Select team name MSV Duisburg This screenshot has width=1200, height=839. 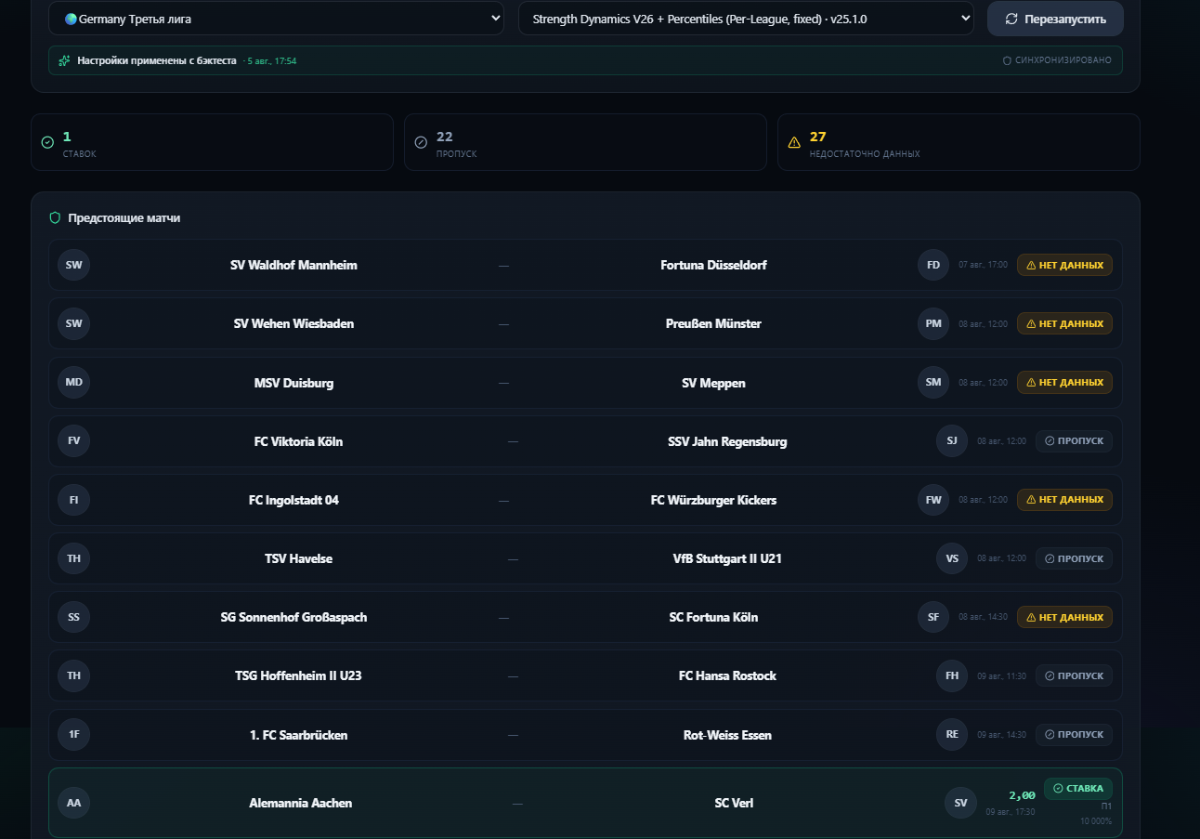pos(294,383)
